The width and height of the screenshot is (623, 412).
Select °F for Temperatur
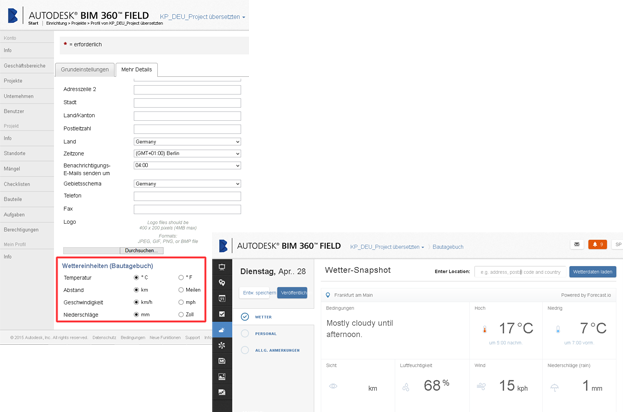click(x=181, y=277)
